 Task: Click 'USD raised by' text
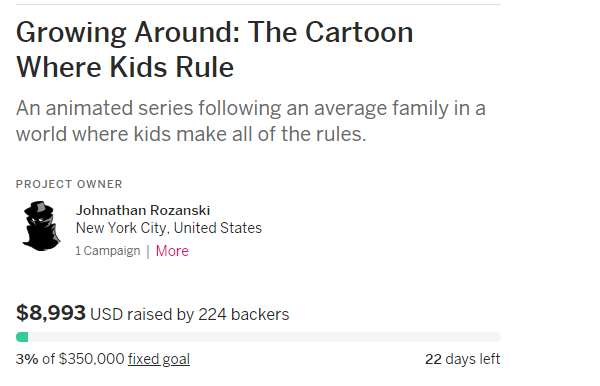coord(142,314)
